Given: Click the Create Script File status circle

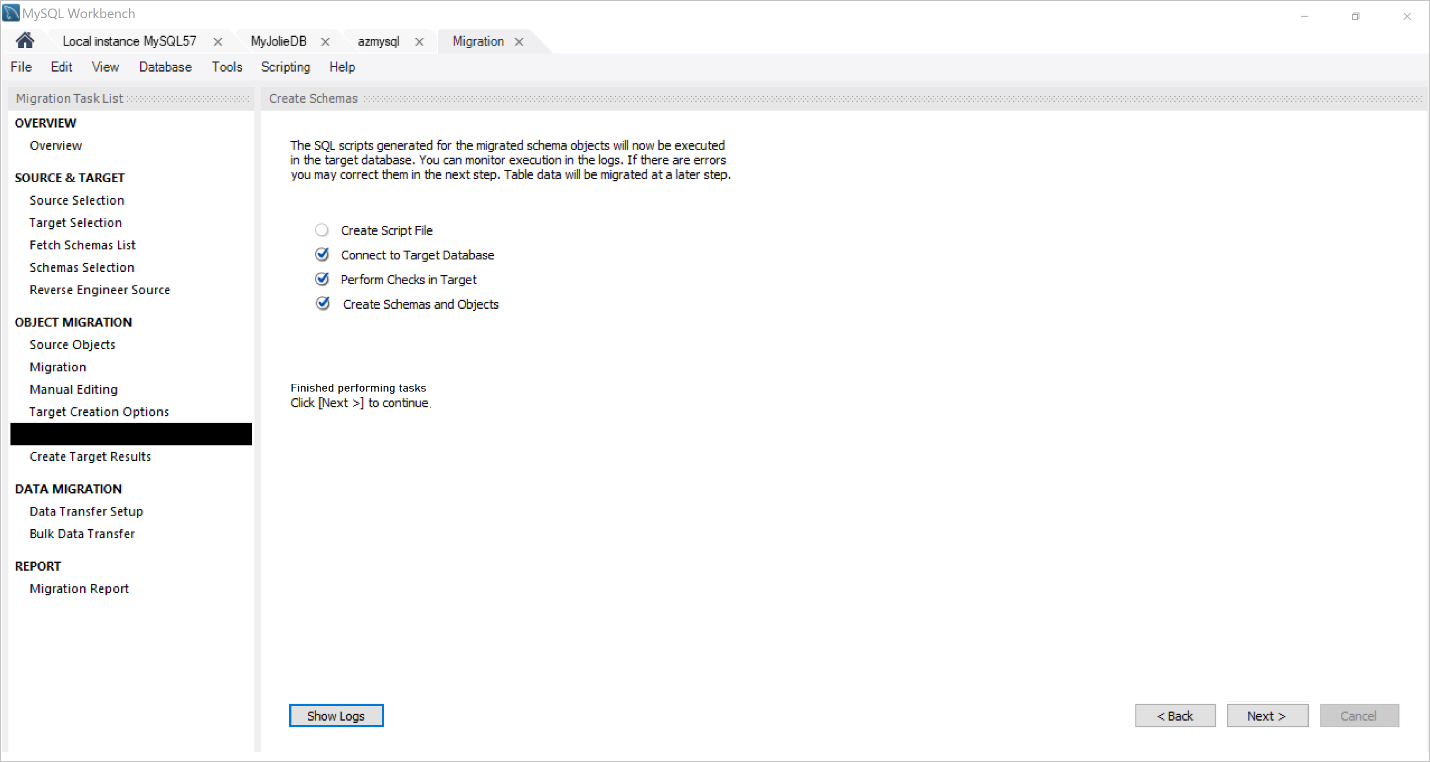Looking at the screenshot, I should (322, 230).
